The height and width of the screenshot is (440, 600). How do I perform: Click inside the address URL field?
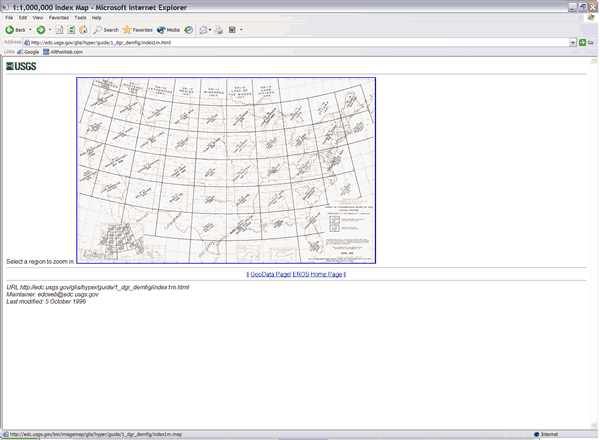pyautogui.click(x=300, y=42)
